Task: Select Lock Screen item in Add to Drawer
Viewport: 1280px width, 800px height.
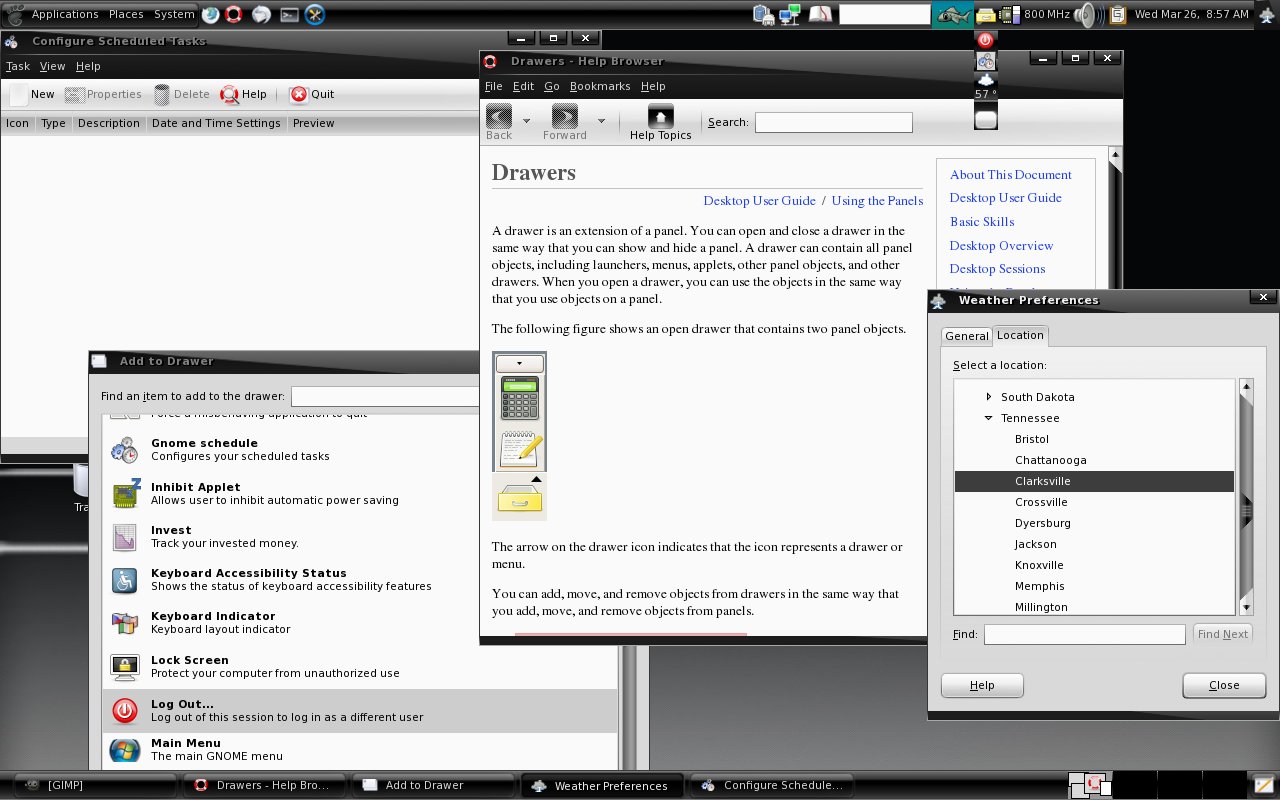Action: 360,667
